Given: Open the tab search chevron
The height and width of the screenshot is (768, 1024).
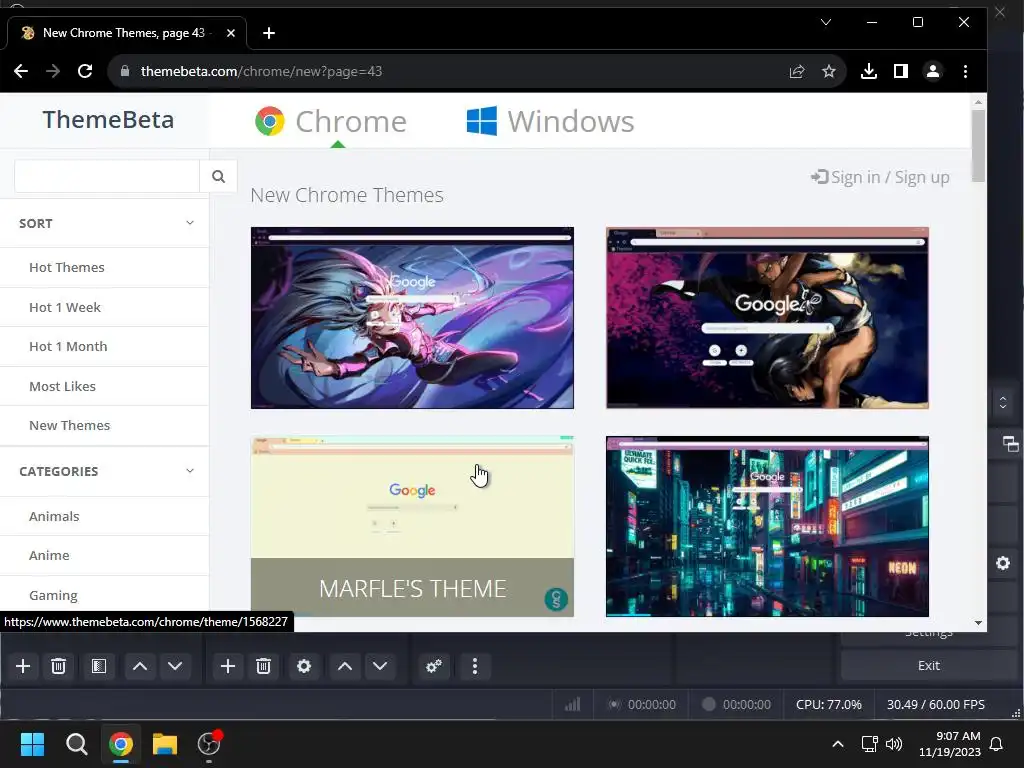Looking at the screenshot, I should [x=826, y=22].
